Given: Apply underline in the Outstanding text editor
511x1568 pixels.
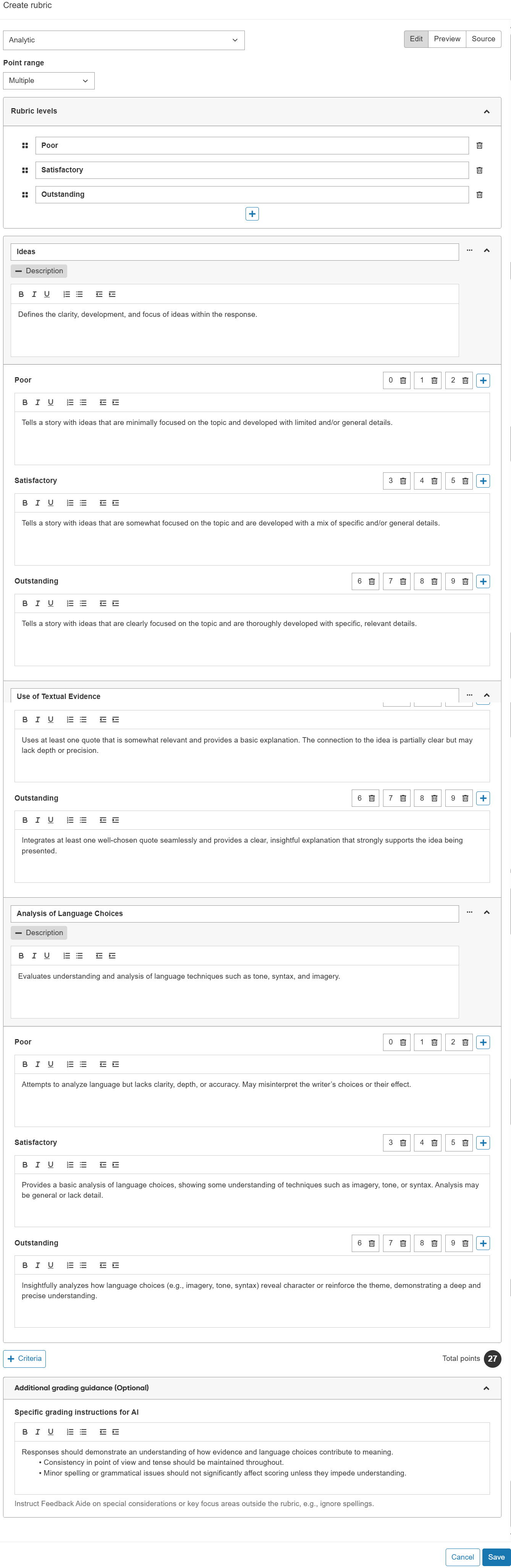Looking at the screenshot, I should coord(50,603).
